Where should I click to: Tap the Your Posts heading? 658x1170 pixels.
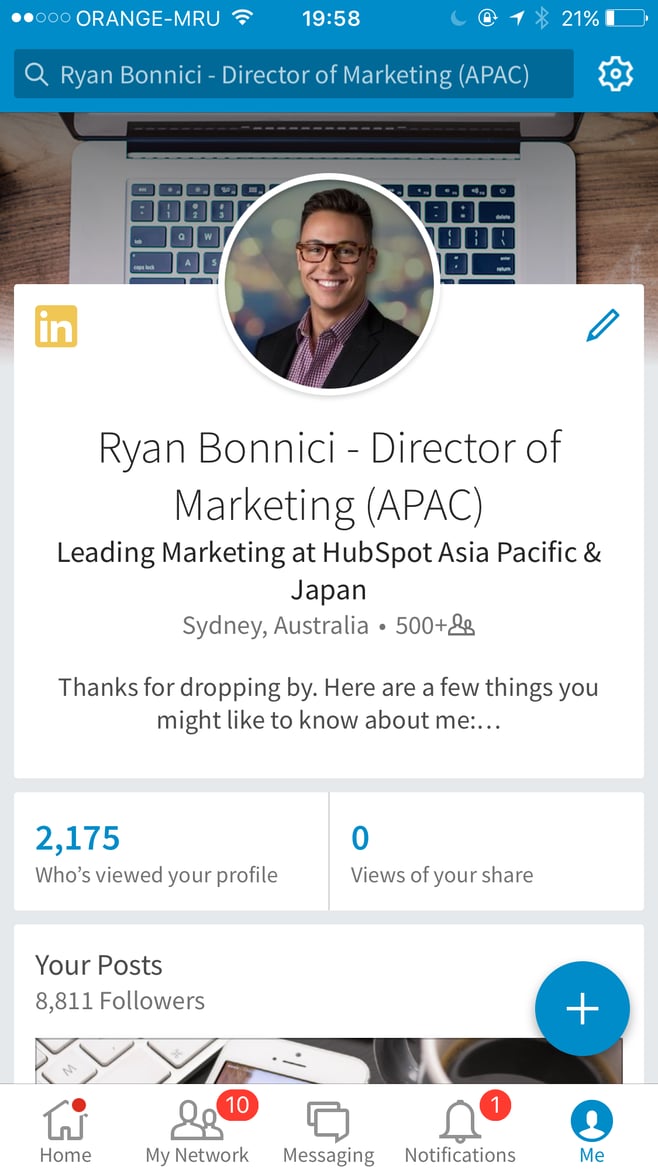point(98,965)
